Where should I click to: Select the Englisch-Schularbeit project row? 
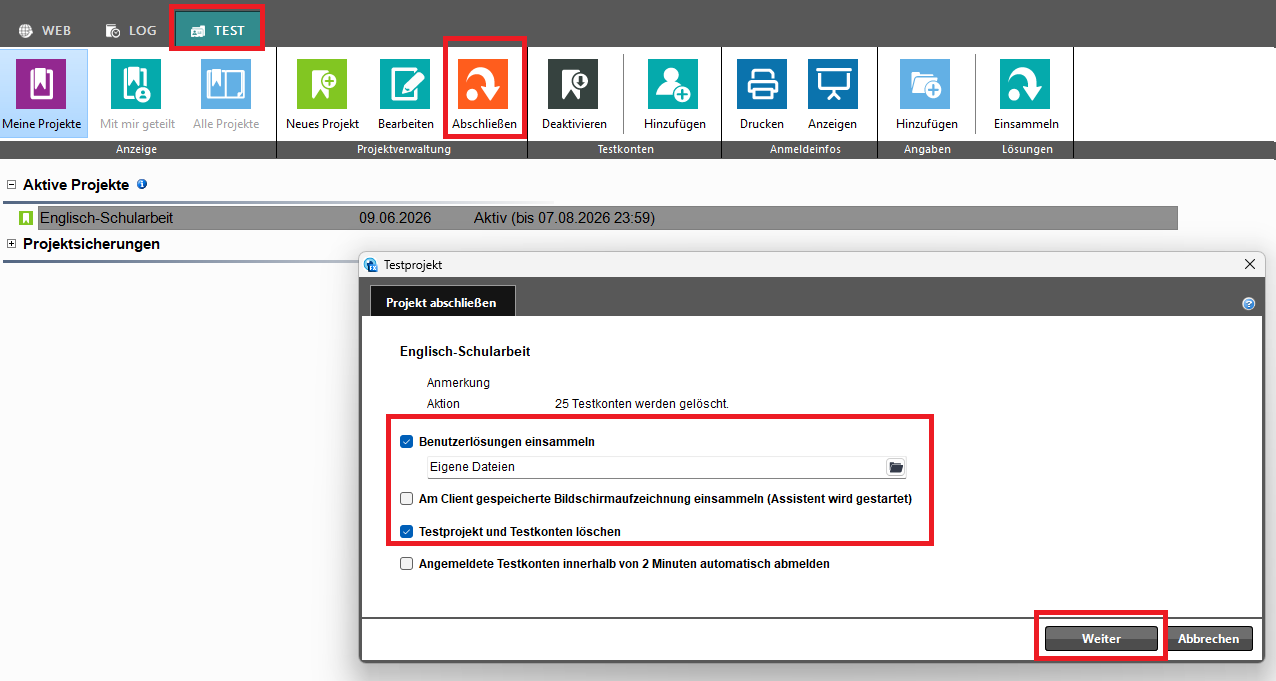pyautogui.click(x=608, y=218)
